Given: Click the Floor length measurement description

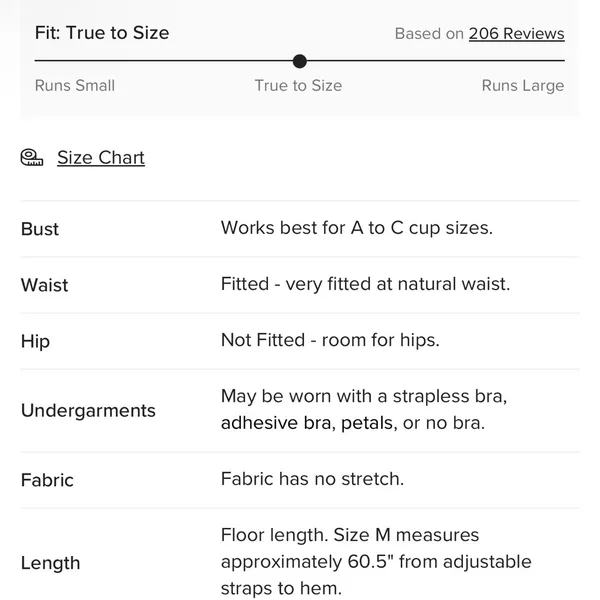Looking at the screenshot, I should pos(376,561).
